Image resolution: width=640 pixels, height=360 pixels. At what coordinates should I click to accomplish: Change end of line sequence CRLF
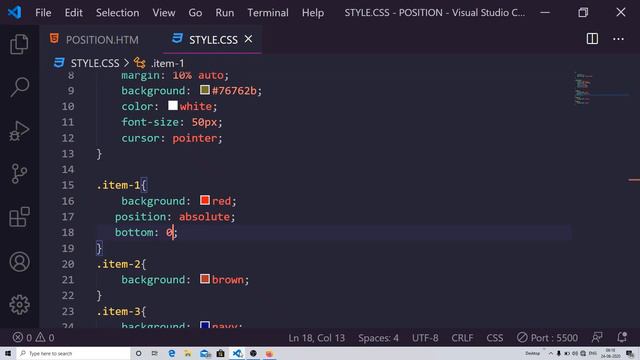click(462, 338)
